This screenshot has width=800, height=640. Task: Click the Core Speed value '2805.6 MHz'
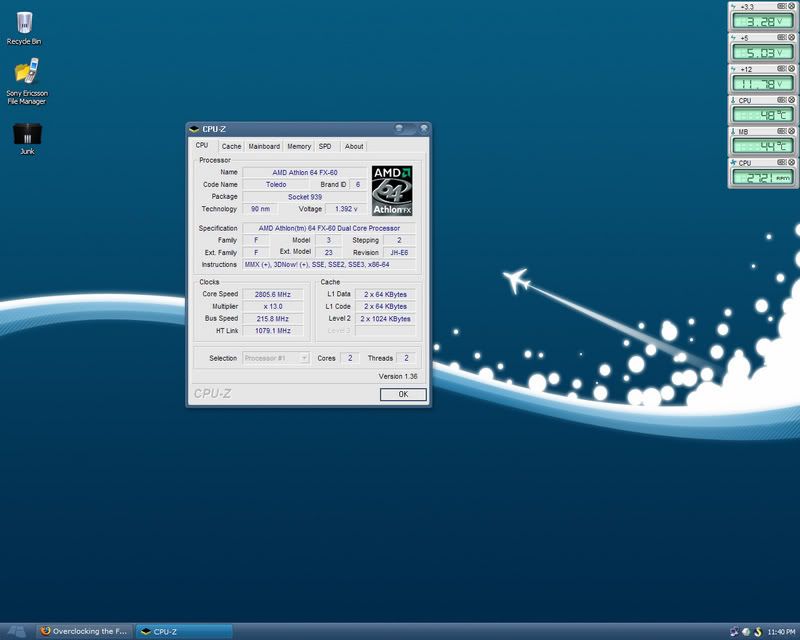point(273,294)
